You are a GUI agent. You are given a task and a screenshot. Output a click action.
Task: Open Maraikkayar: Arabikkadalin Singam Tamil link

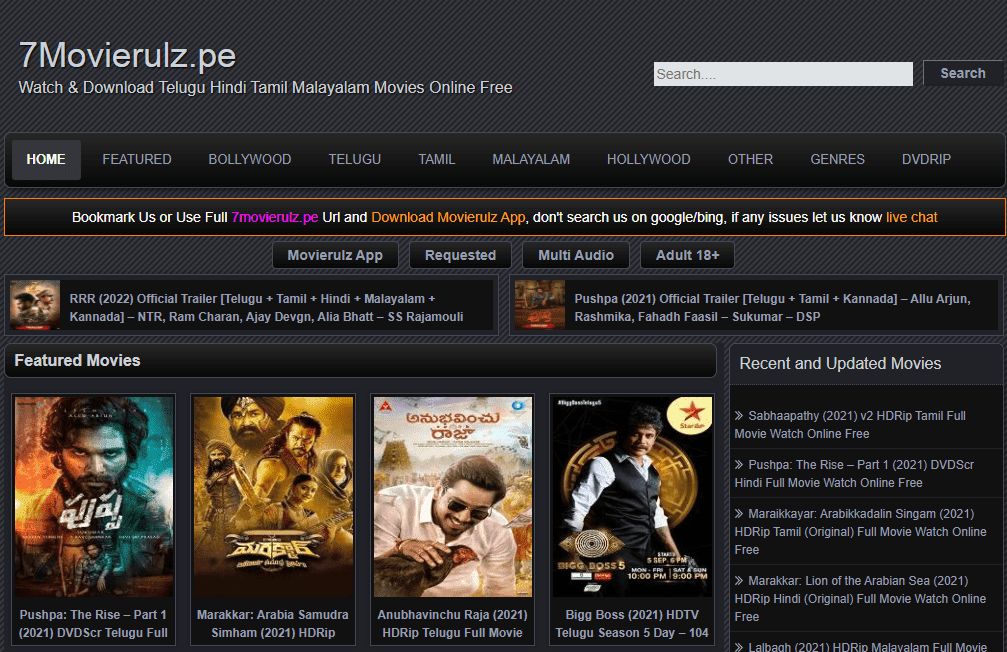click(x=861, y=531)
